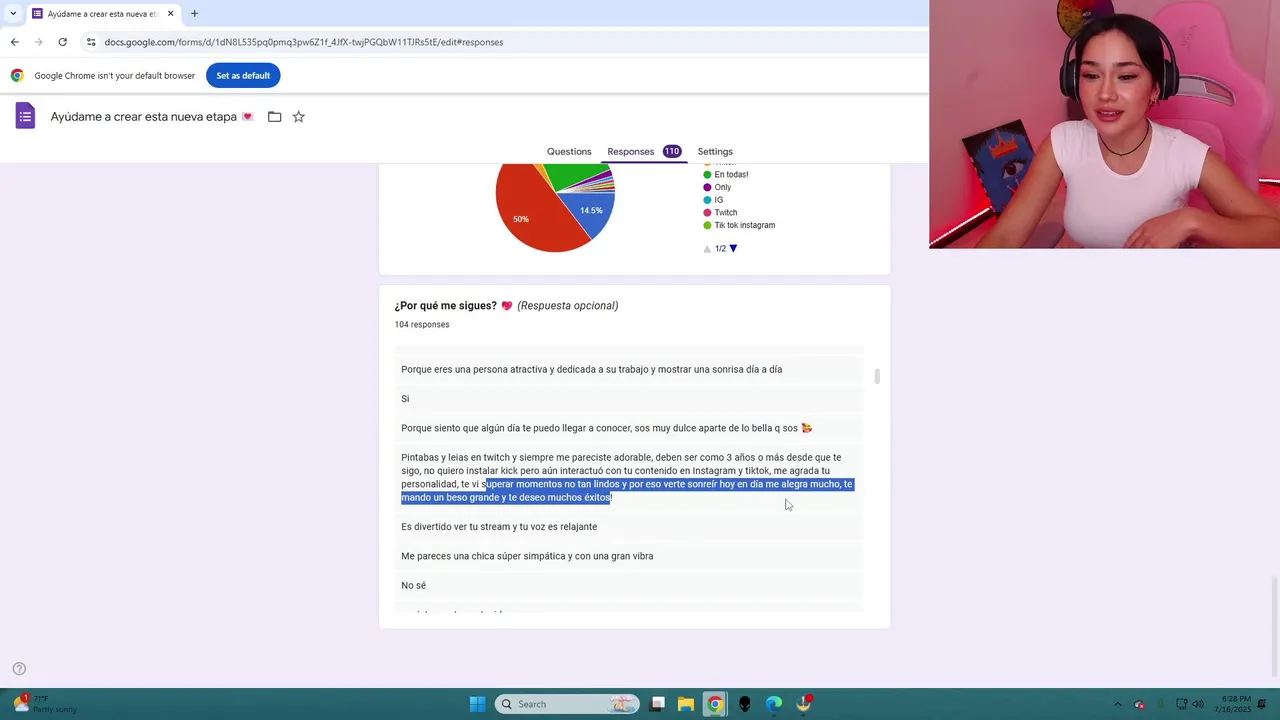Switch to the Questions tab

coord(569,151)
